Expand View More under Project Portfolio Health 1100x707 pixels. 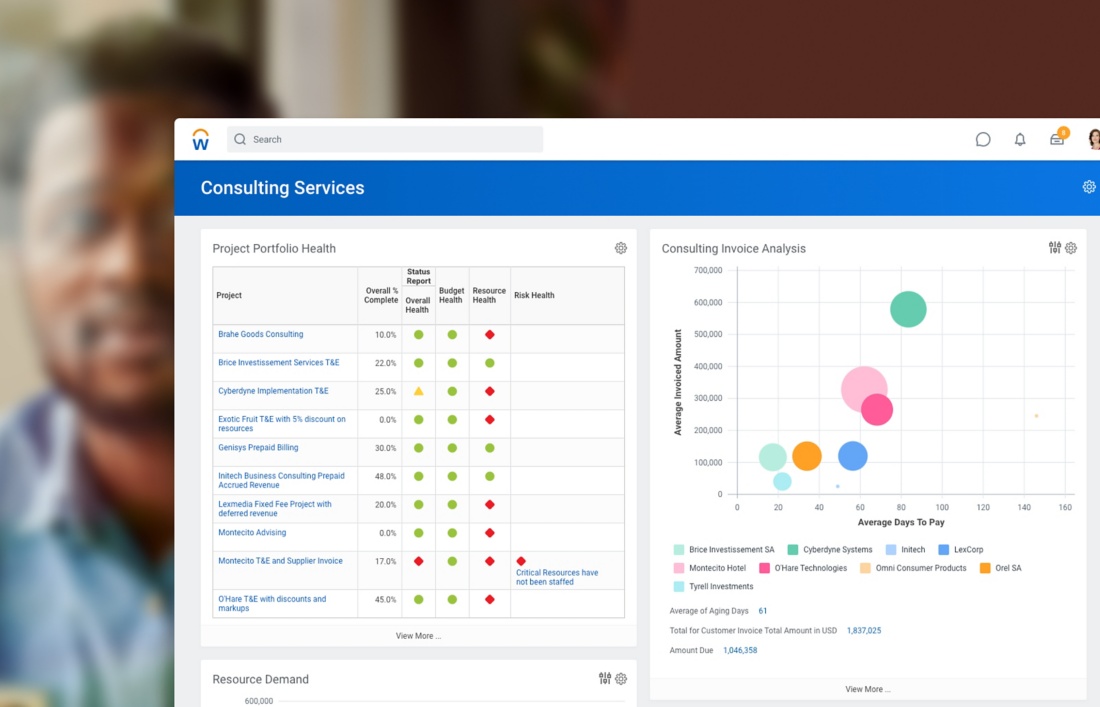(418, 636)
